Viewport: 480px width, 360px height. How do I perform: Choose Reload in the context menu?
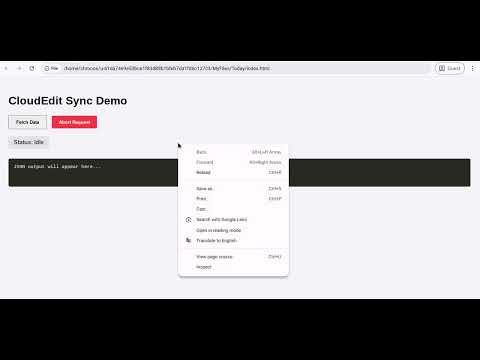click(233, 172)
